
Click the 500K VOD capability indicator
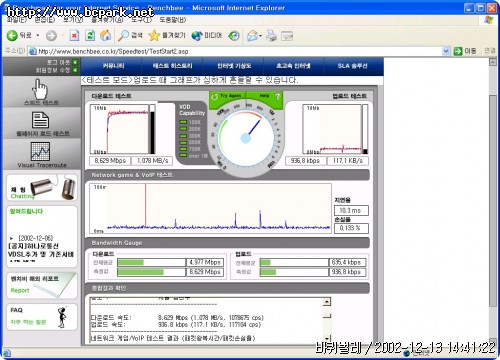190,142
